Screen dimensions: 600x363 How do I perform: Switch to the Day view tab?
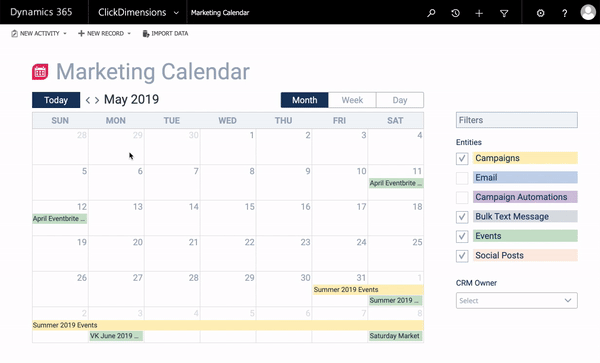click(x=400, y=100)
